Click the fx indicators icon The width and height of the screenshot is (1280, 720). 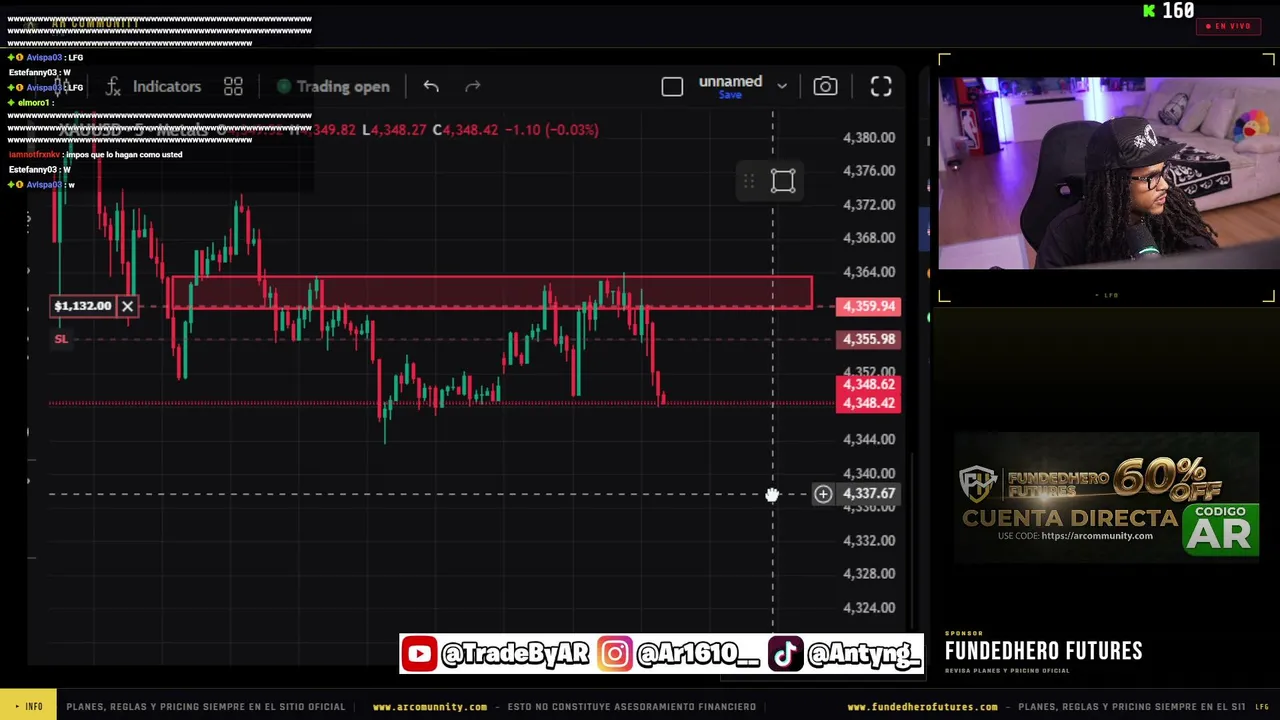[113, 87]
